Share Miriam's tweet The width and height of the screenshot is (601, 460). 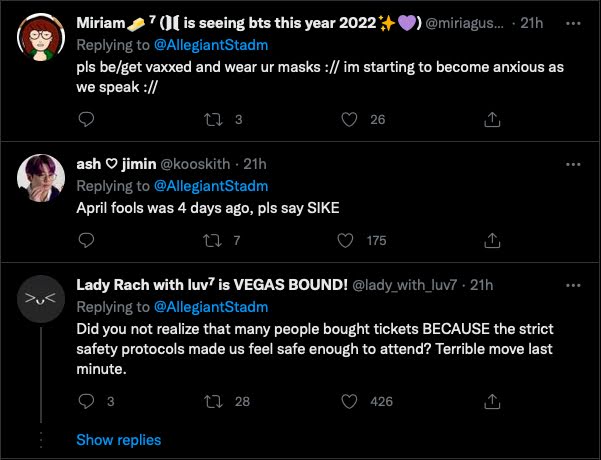[x=491, y=120]
